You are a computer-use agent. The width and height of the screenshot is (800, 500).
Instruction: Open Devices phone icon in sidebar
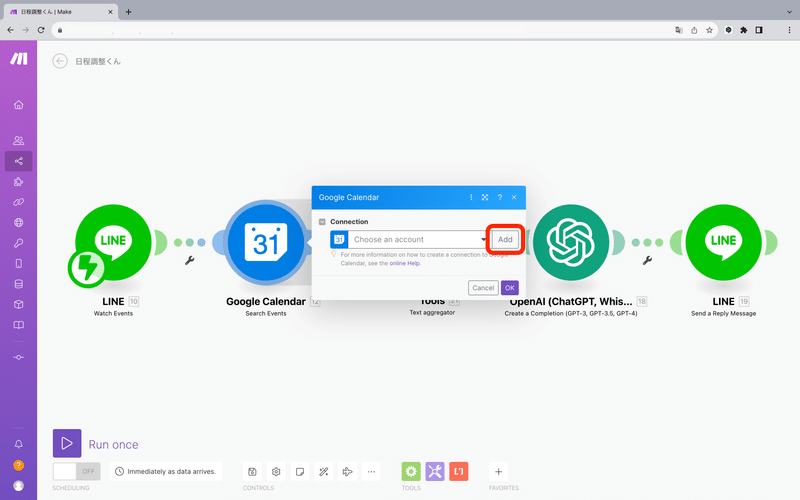tap(18, 263)
